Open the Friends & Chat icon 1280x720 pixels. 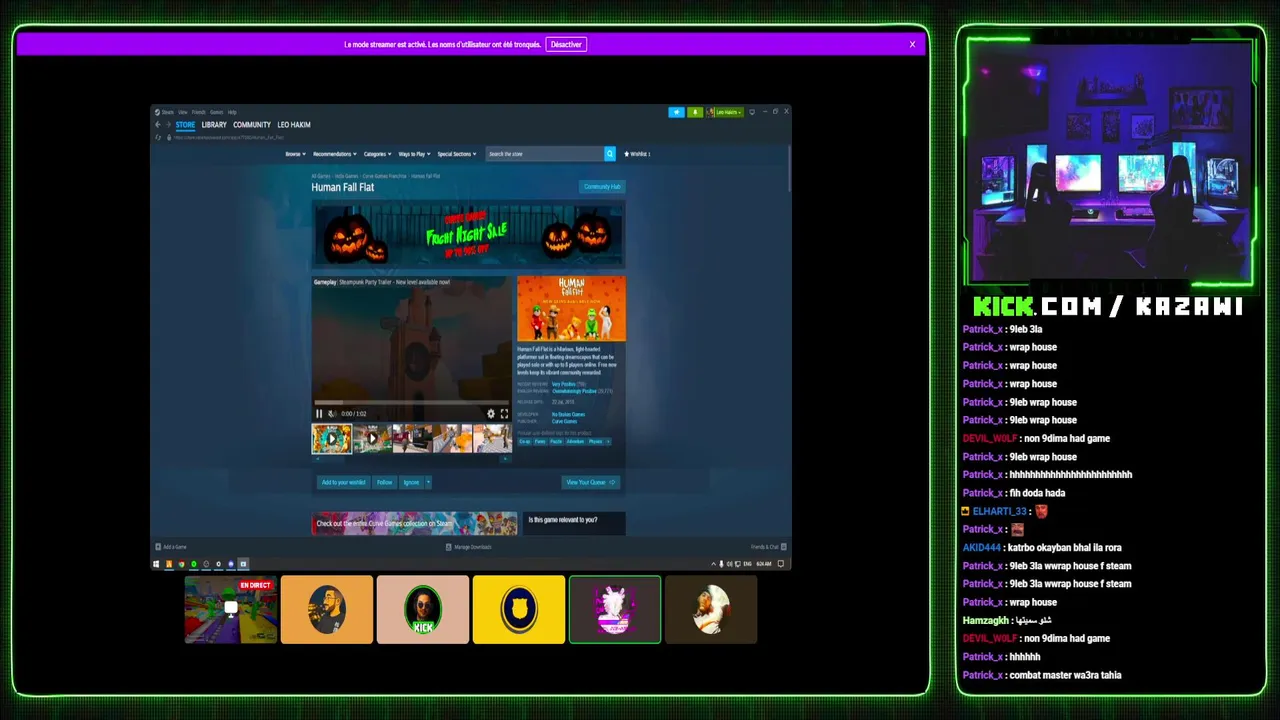click(x=784, y=547)
